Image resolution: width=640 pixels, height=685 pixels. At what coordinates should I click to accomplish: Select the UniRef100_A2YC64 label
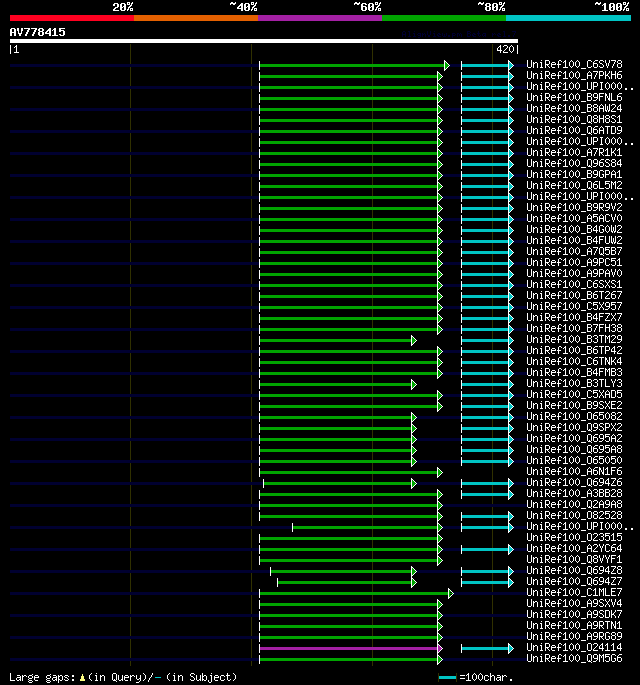[574, 548]
